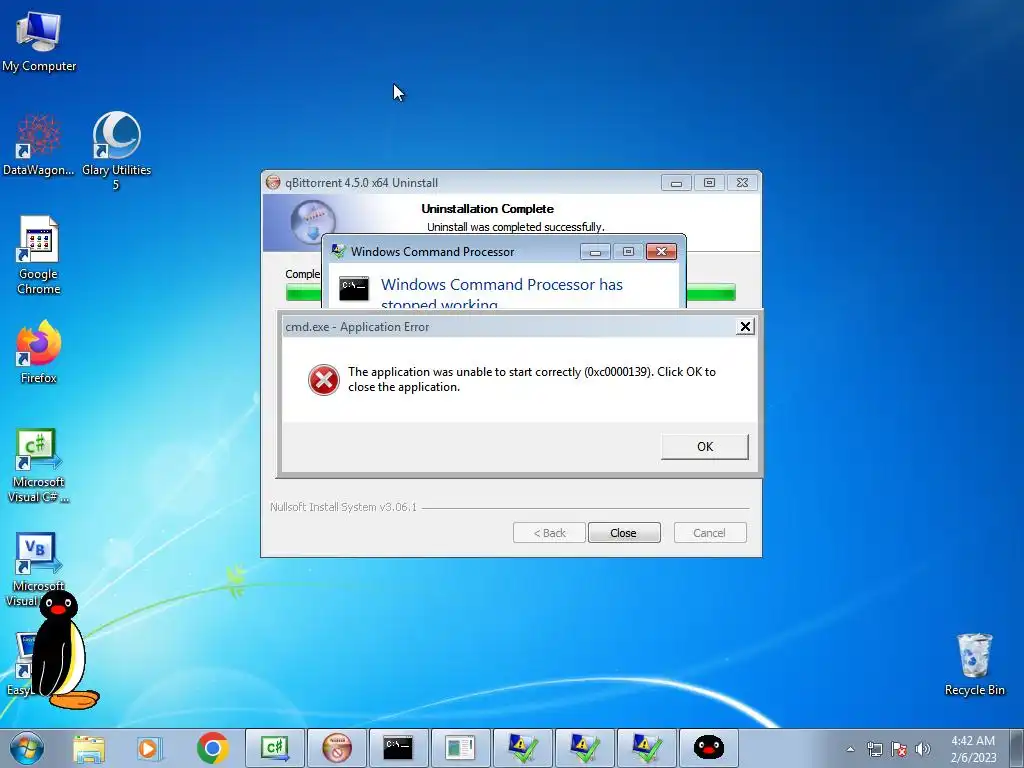Click the 'Windows Command Processor has stopped working' text
The width and height of the screenshot is (1024, 768).
(502, 293)
